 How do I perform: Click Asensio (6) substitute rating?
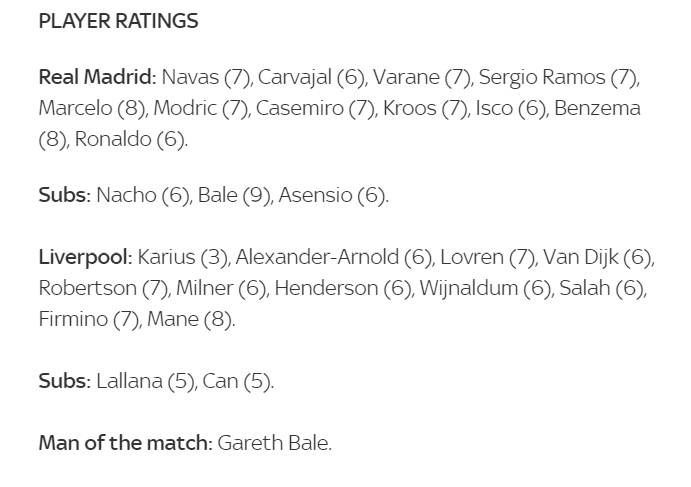332,195
